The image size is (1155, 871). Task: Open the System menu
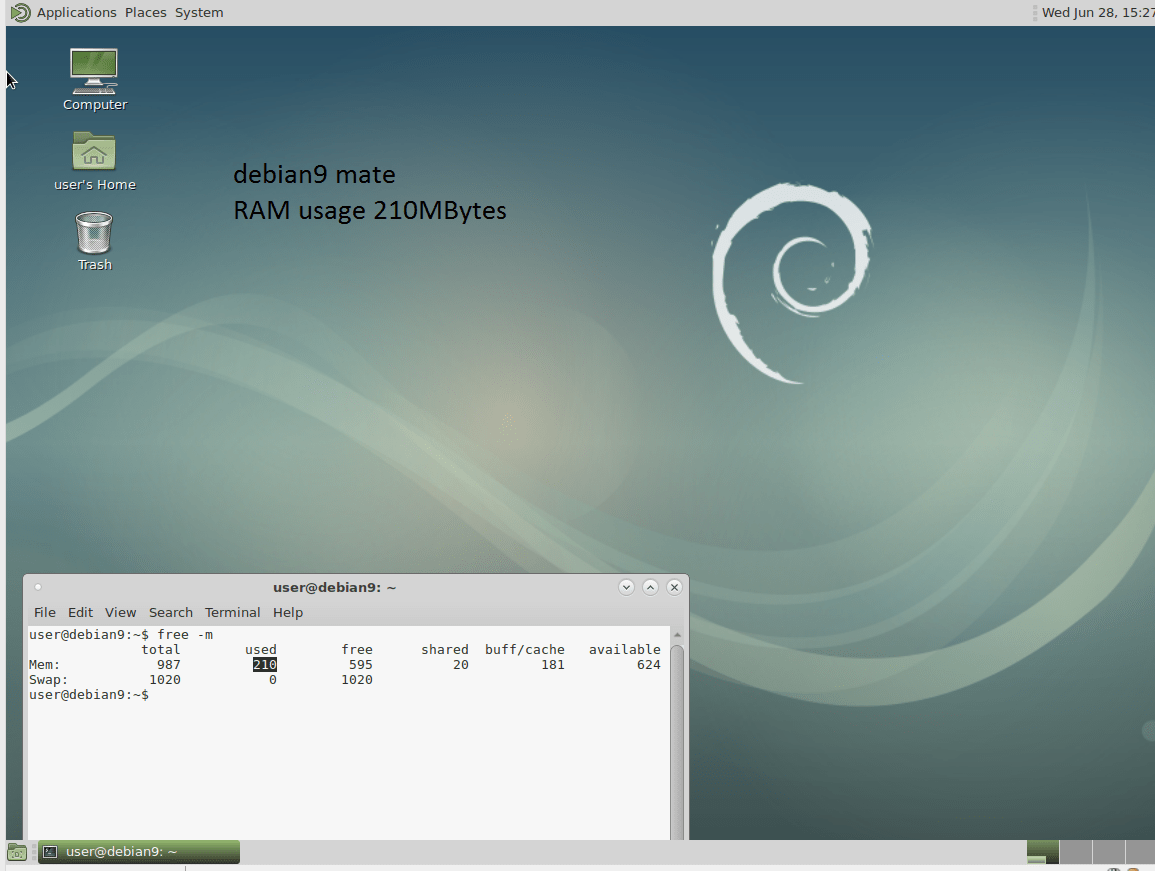click(x=199, y=13)
